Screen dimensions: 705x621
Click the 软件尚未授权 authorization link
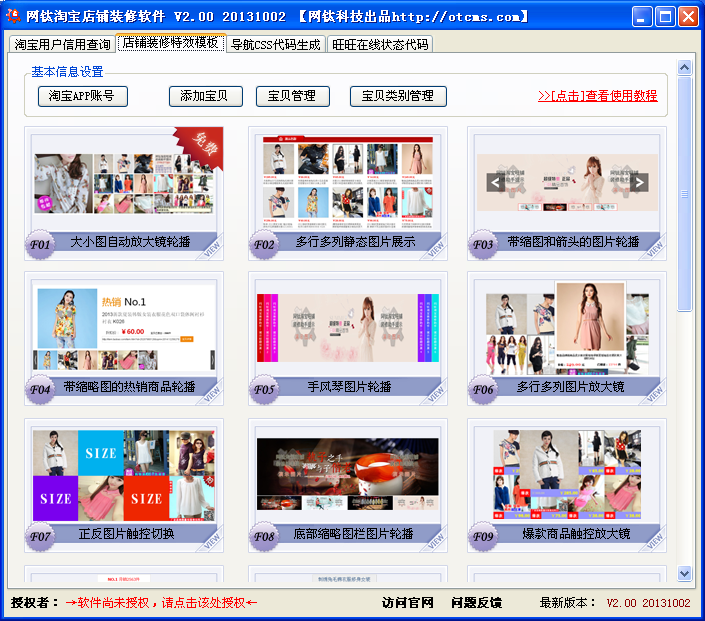(x=161, y=603)
